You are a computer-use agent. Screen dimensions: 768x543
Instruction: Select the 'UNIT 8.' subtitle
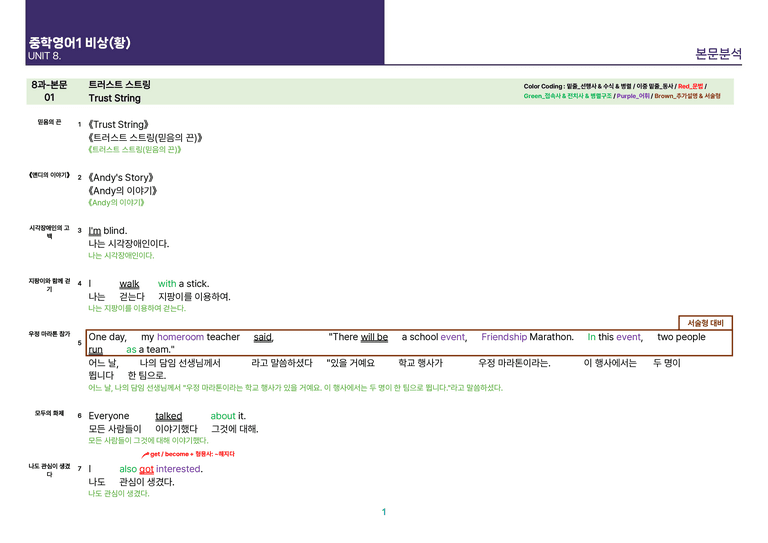click(x=45, y=56)
